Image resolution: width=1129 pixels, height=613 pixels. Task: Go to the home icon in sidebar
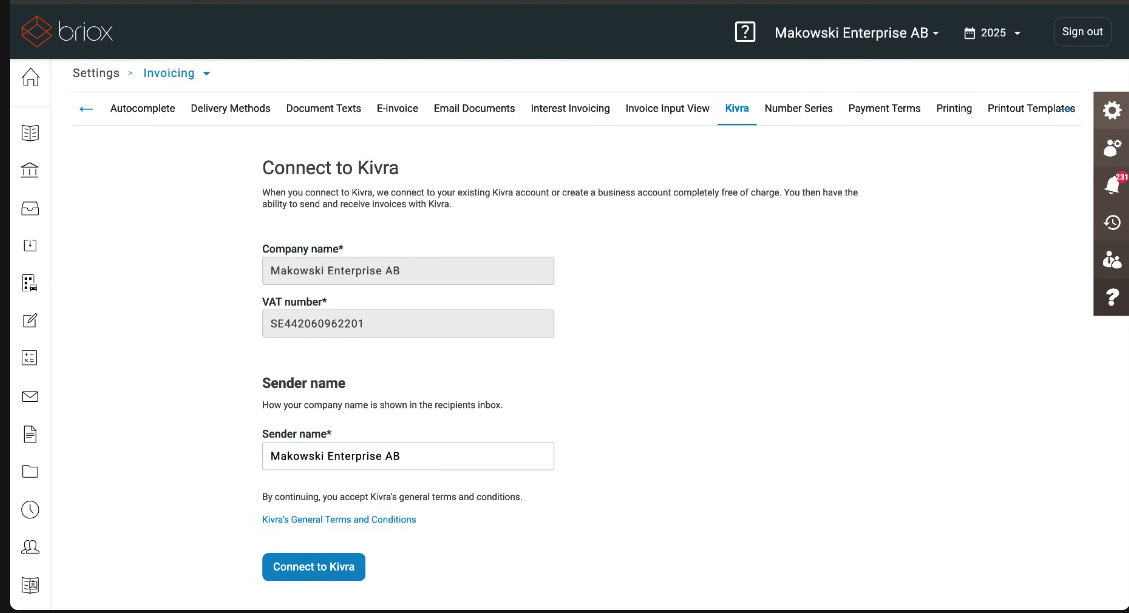30,77
